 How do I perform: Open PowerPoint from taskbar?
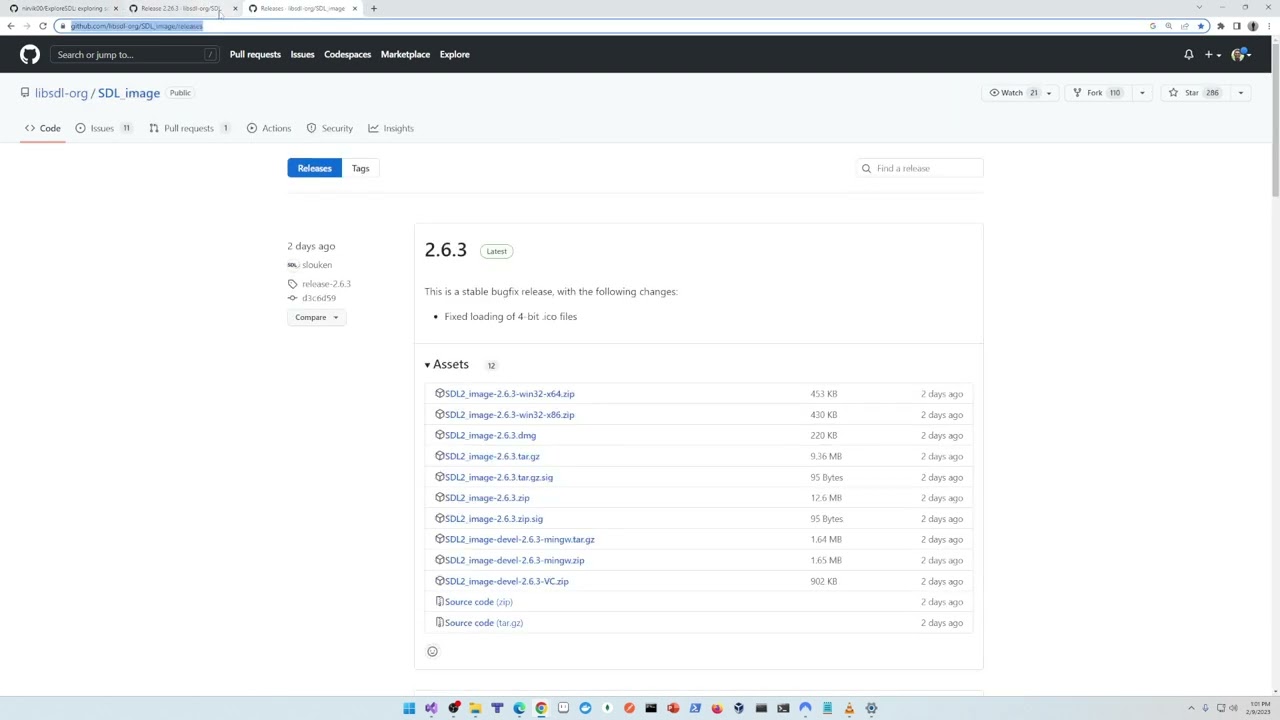point(673,708)
